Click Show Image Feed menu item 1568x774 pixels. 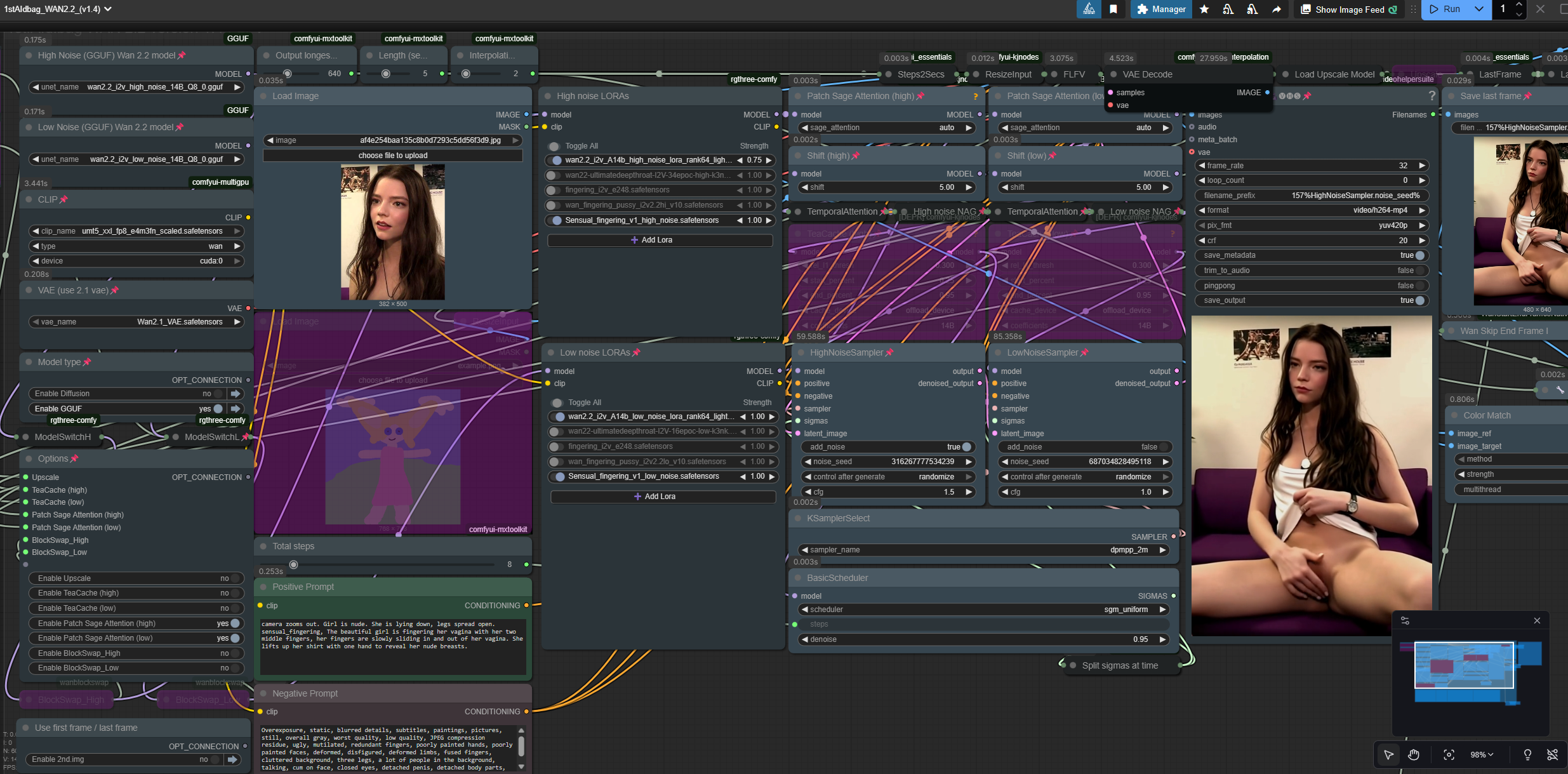point(1348,10)
